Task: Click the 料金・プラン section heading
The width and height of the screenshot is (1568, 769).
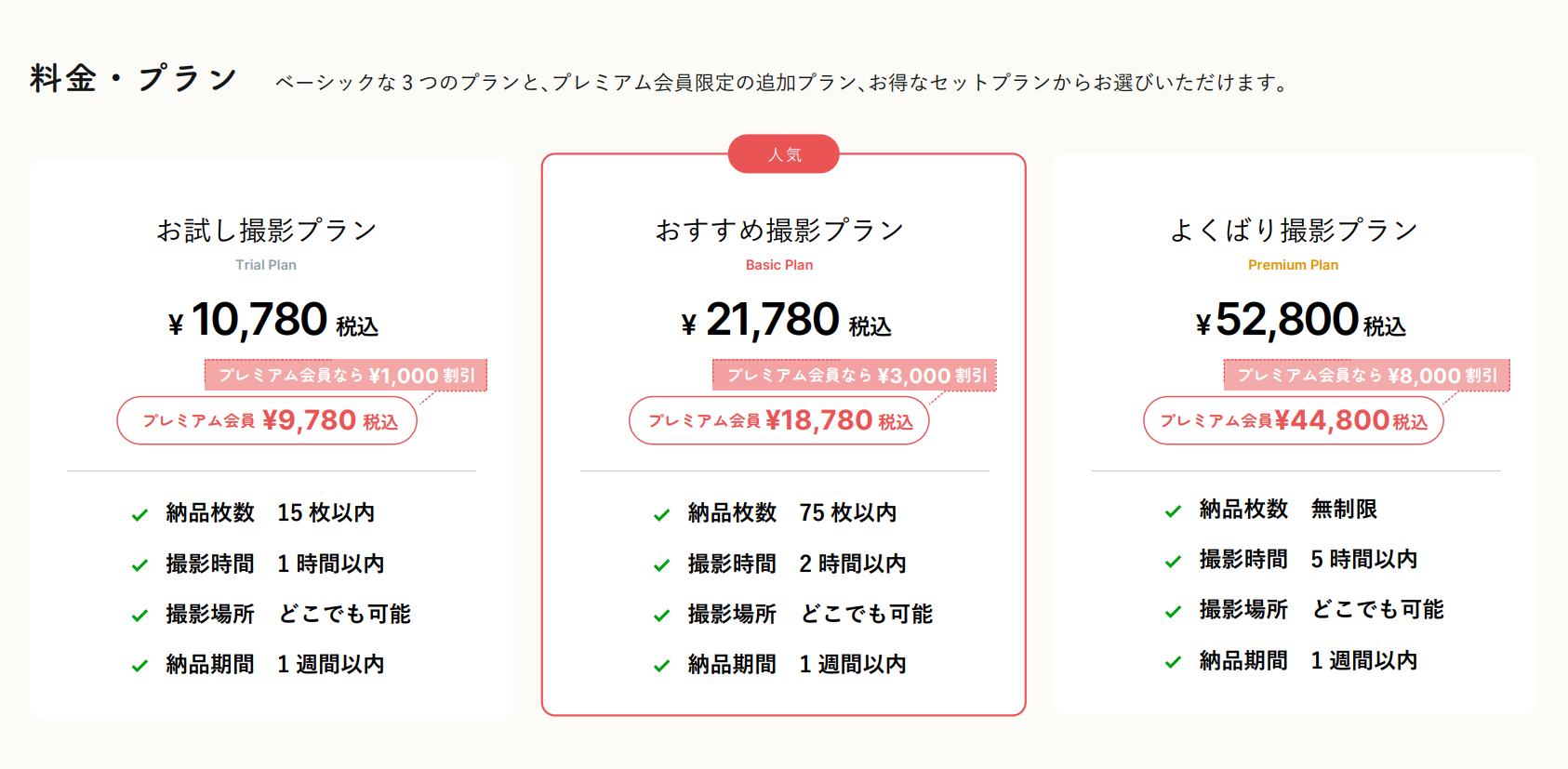Action: [x=133, y=79]
